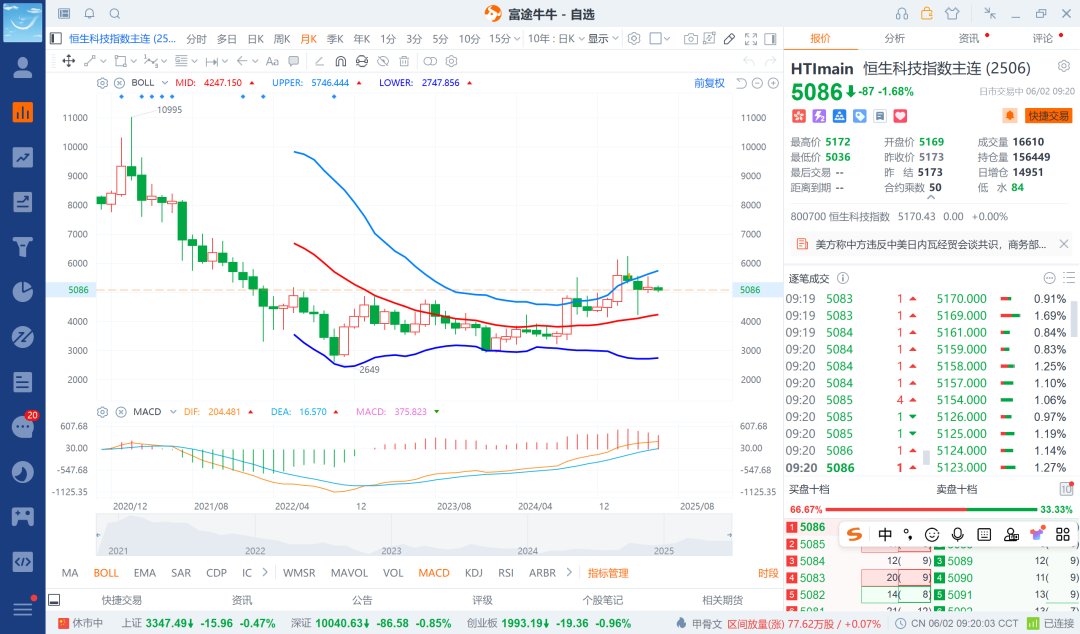This screenshot has height=634, width=1080.
Task: Open 指标管理 indicator management
Action: click(x=608, y=573)
